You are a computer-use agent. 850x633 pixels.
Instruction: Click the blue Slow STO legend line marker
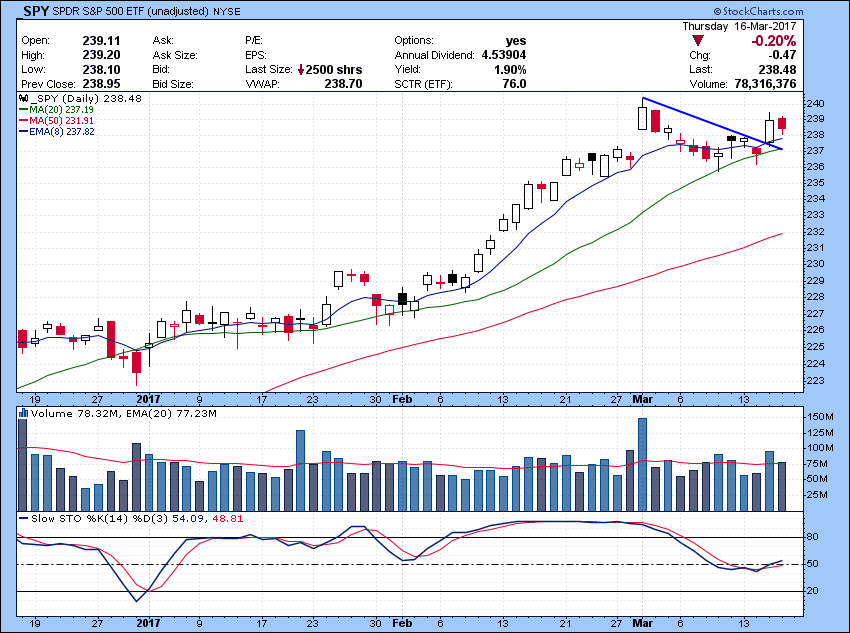tap(23, 519)
